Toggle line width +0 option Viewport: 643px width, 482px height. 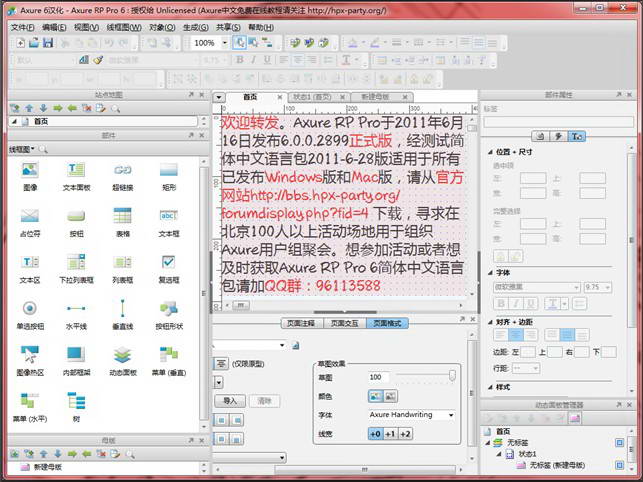coord(375,434)
